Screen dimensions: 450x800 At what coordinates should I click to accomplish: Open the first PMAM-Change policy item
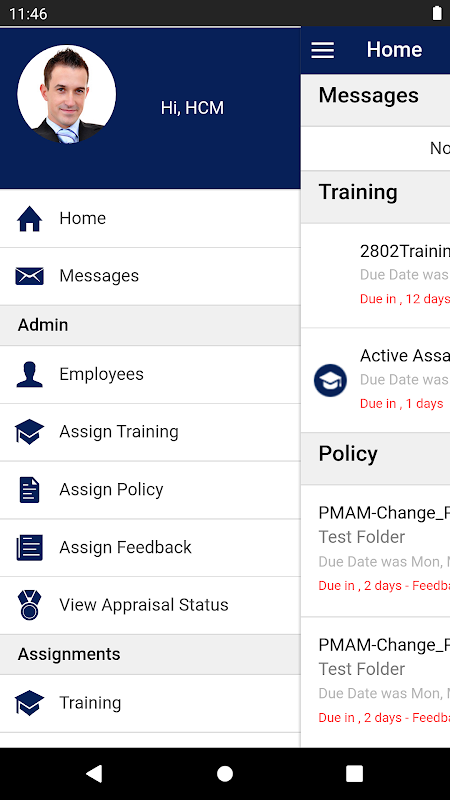click(376, 551)
